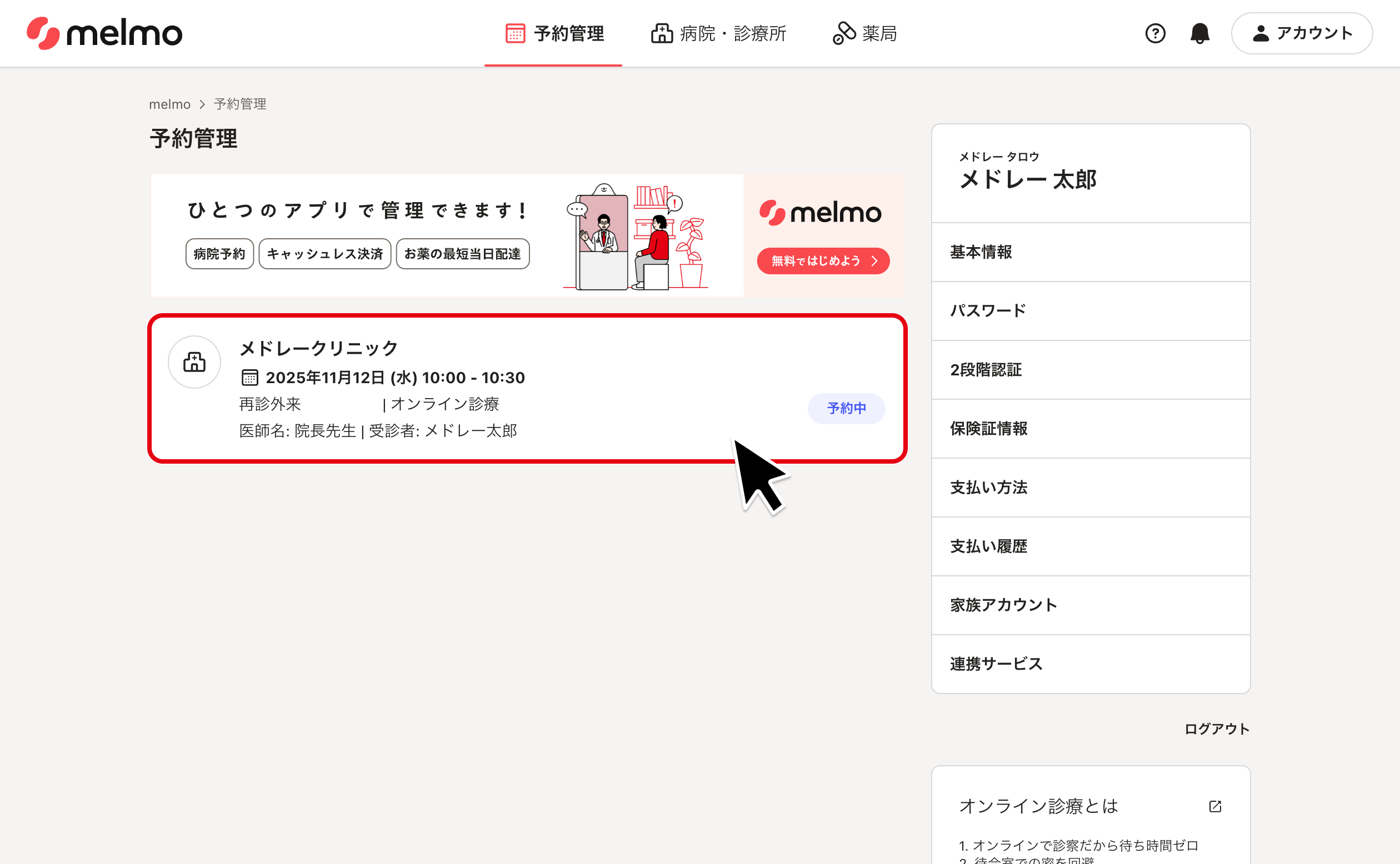The height and width of the screenshot is (864, 1400).
Task: Click the melmo logo in header
Action: click(x=104, y=33)
